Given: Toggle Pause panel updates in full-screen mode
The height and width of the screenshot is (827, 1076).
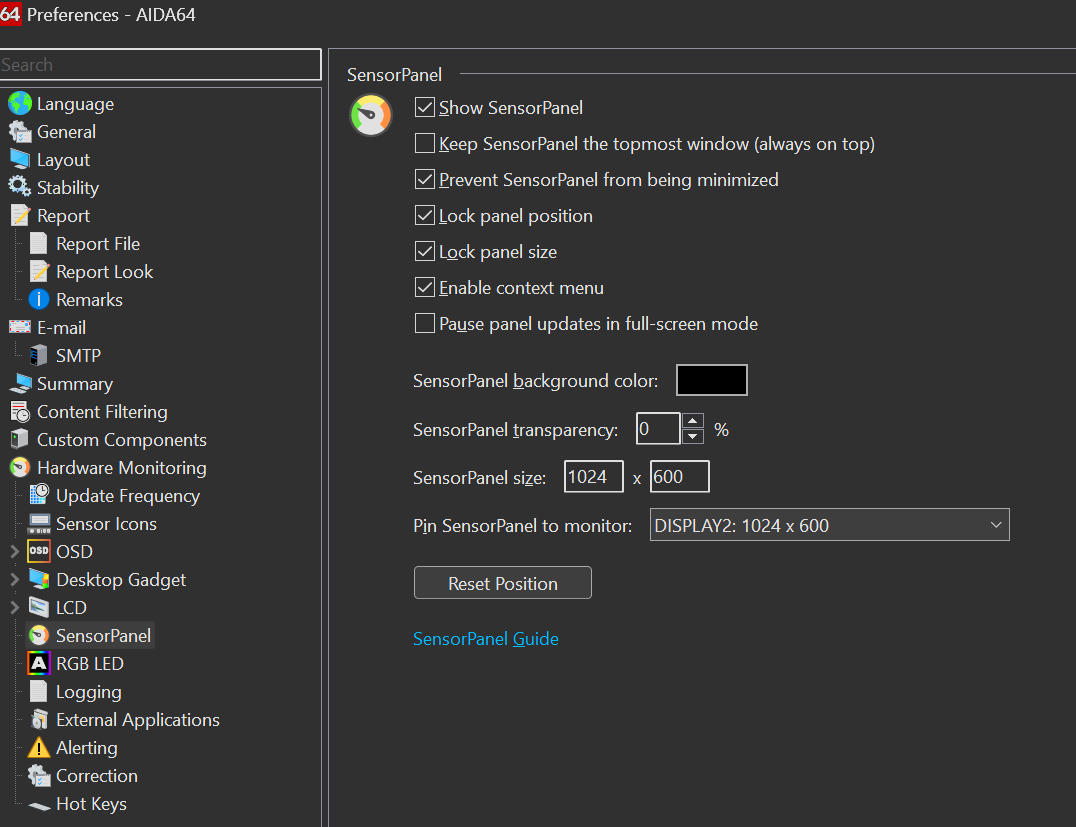Looking at the screenshot, I should click(425, 324).
